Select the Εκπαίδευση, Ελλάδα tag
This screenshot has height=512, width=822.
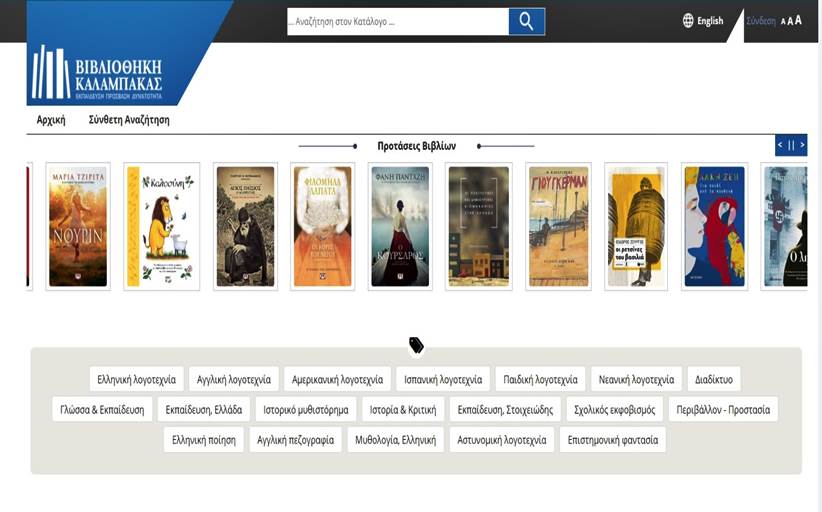(x=204, y=409)
